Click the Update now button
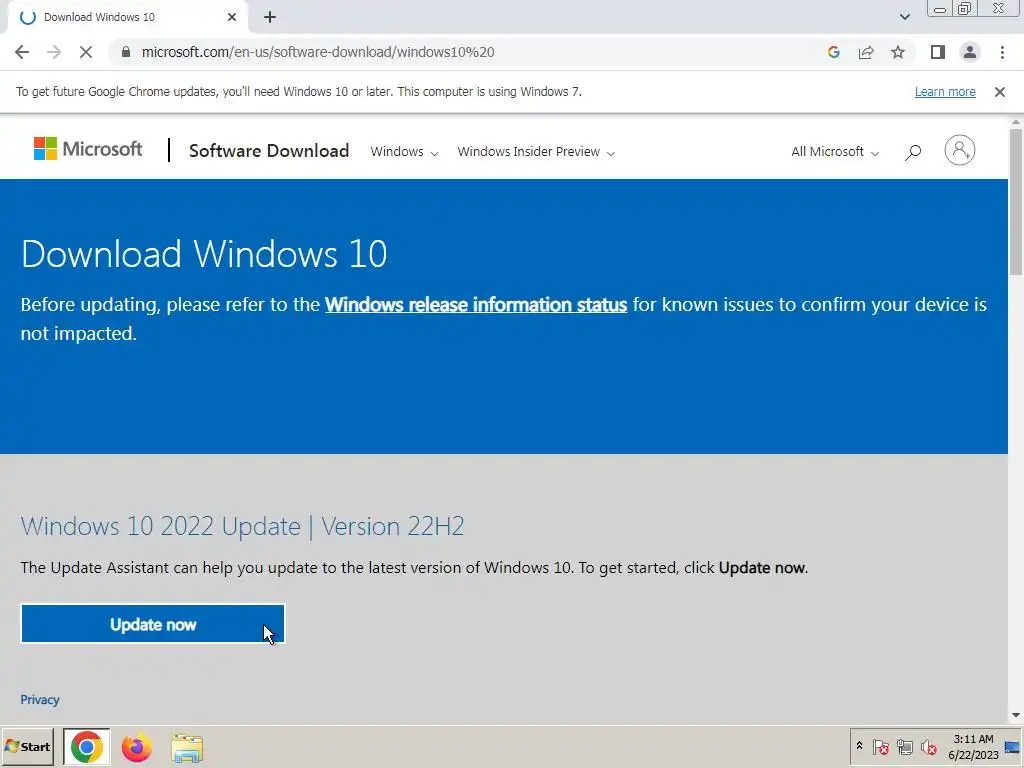 pyautogui.click(x=153, y=624)
